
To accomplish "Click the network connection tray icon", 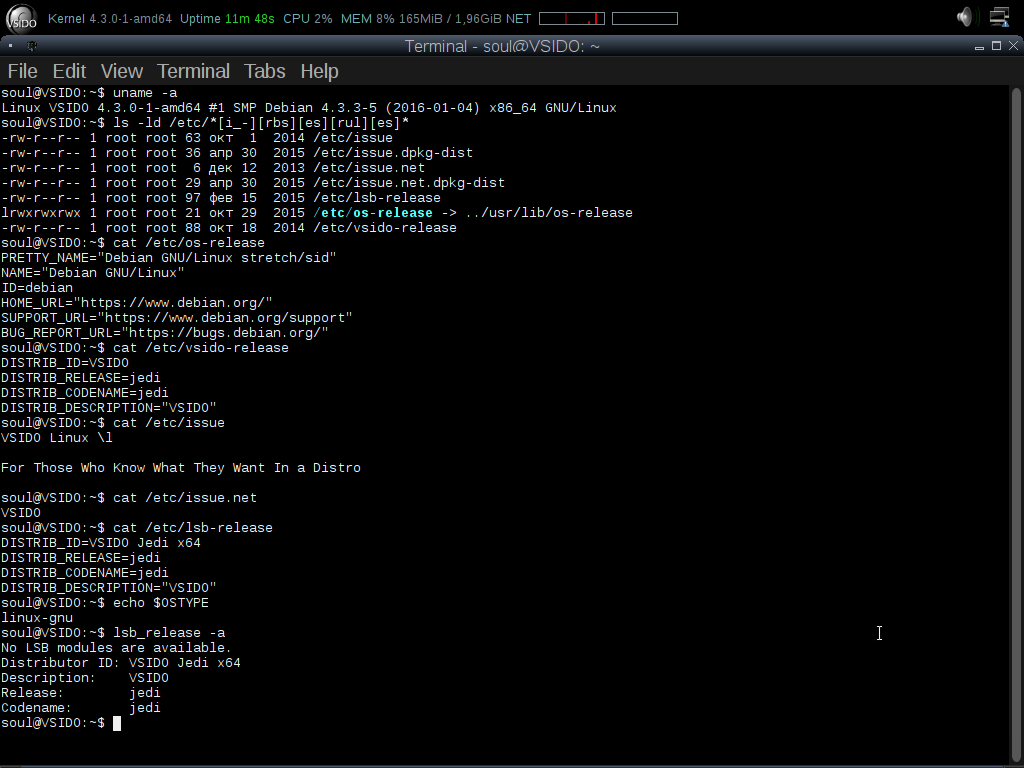I will [999, 17].
